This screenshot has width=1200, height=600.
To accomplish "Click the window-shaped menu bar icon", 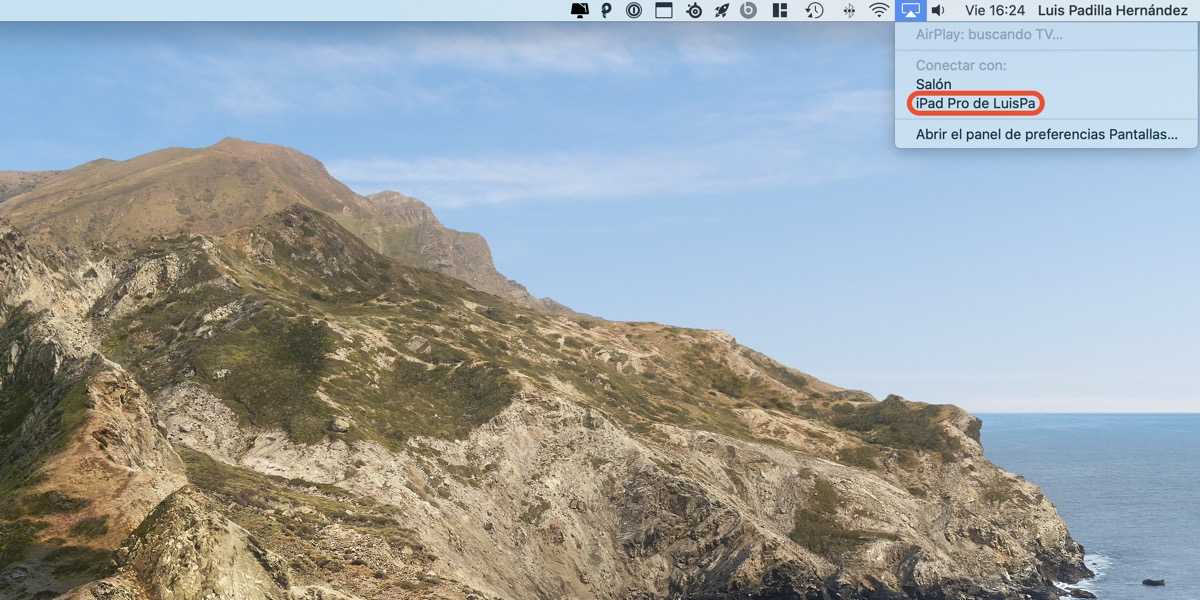I will coord(663,10).
